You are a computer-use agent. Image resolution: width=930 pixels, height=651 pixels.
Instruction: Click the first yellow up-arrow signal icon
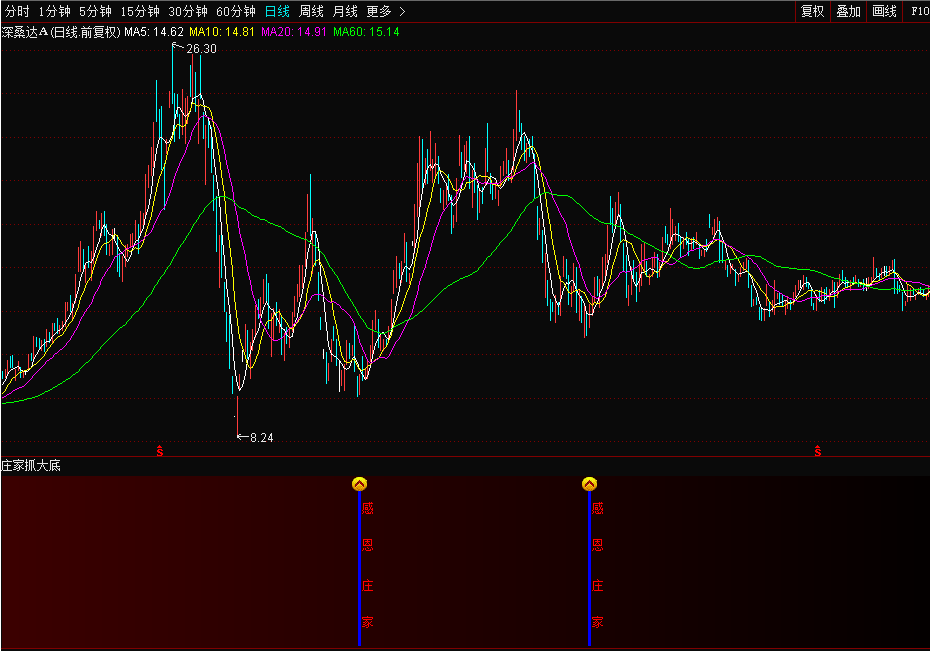point(359,484)
